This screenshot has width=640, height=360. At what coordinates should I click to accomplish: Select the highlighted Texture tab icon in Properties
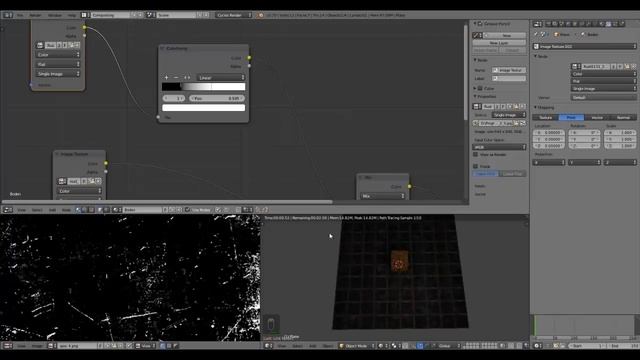click(609, 24)
